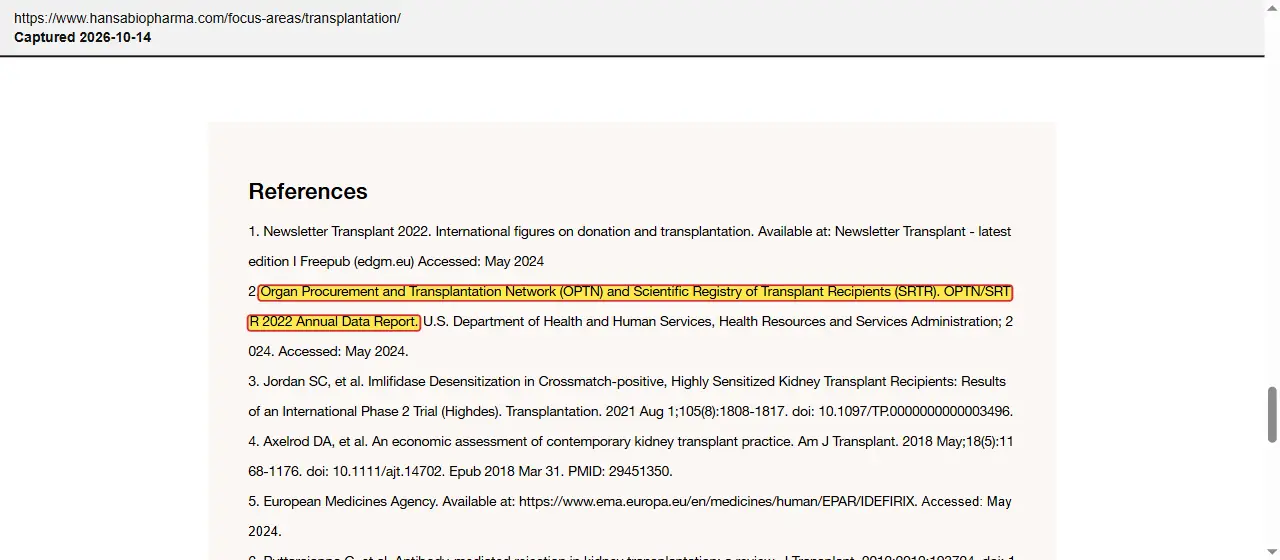Screen dimensions: 1280x560
Task: Click the Freepub (edgm.eu) Accessed: May 2024 line
Action: tap(396, 262)
